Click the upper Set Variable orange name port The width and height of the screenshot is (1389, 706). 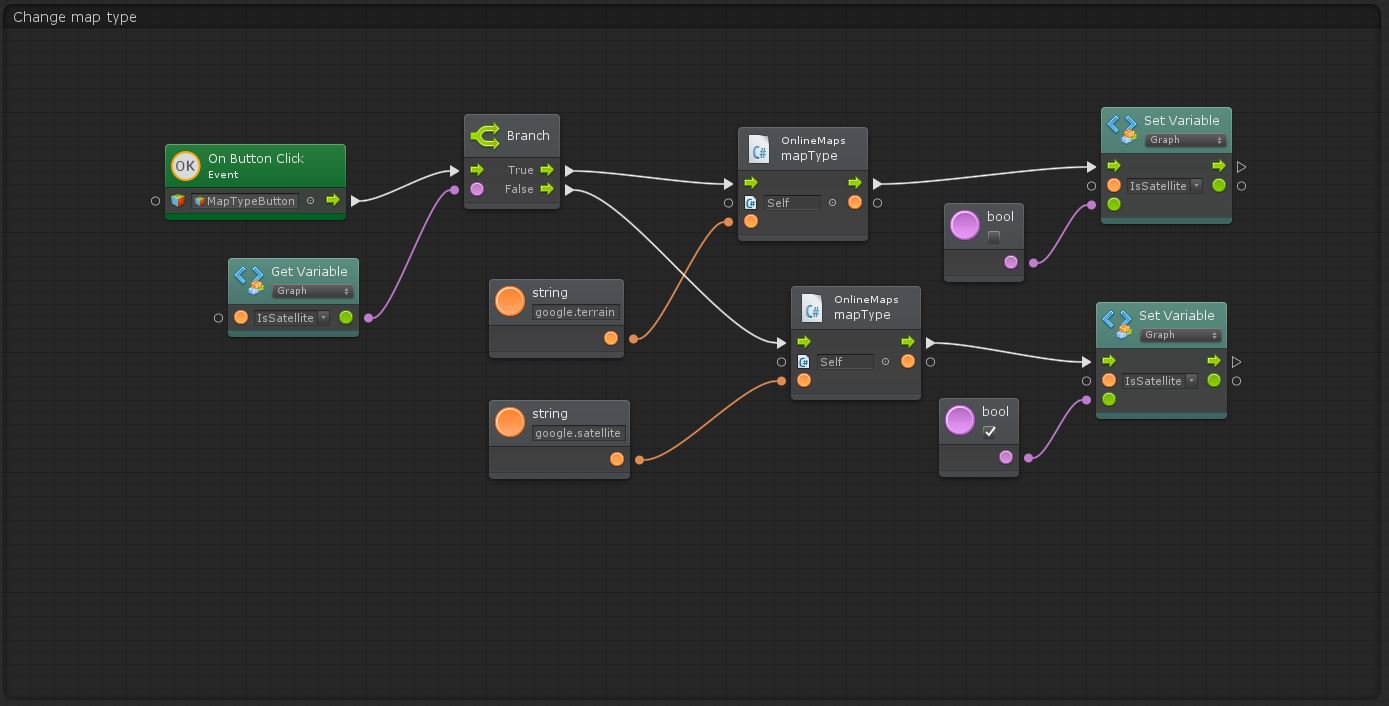(x=1114, y=185)
